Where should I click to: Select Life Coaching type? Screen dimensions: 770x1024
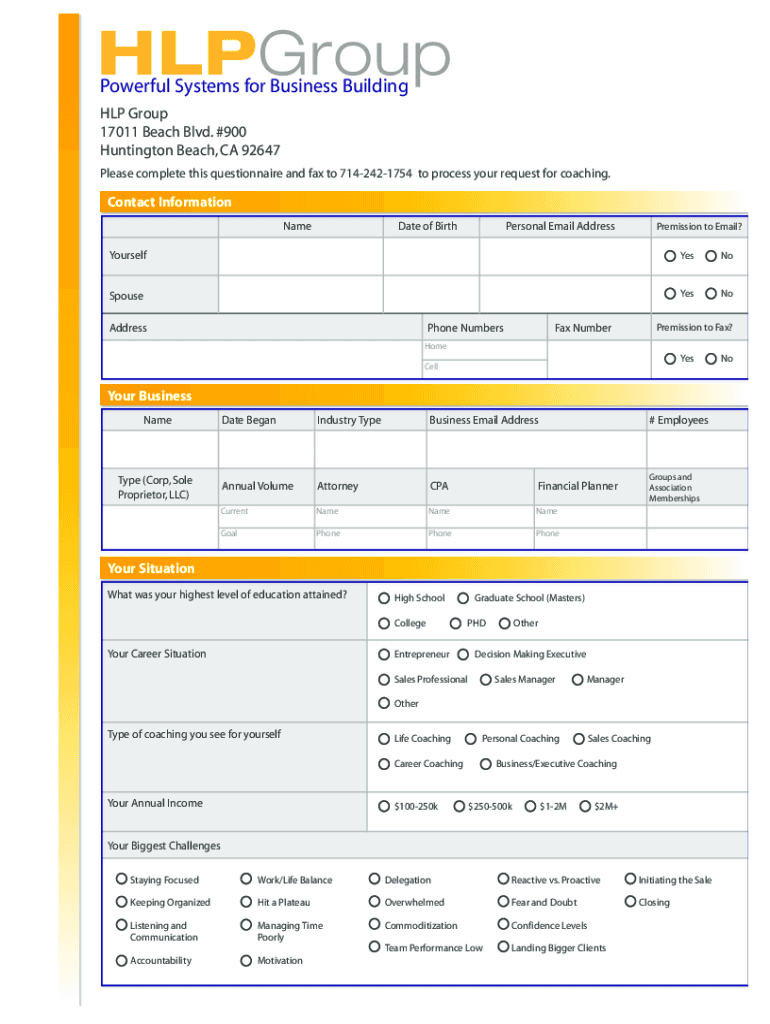(384, 739)
